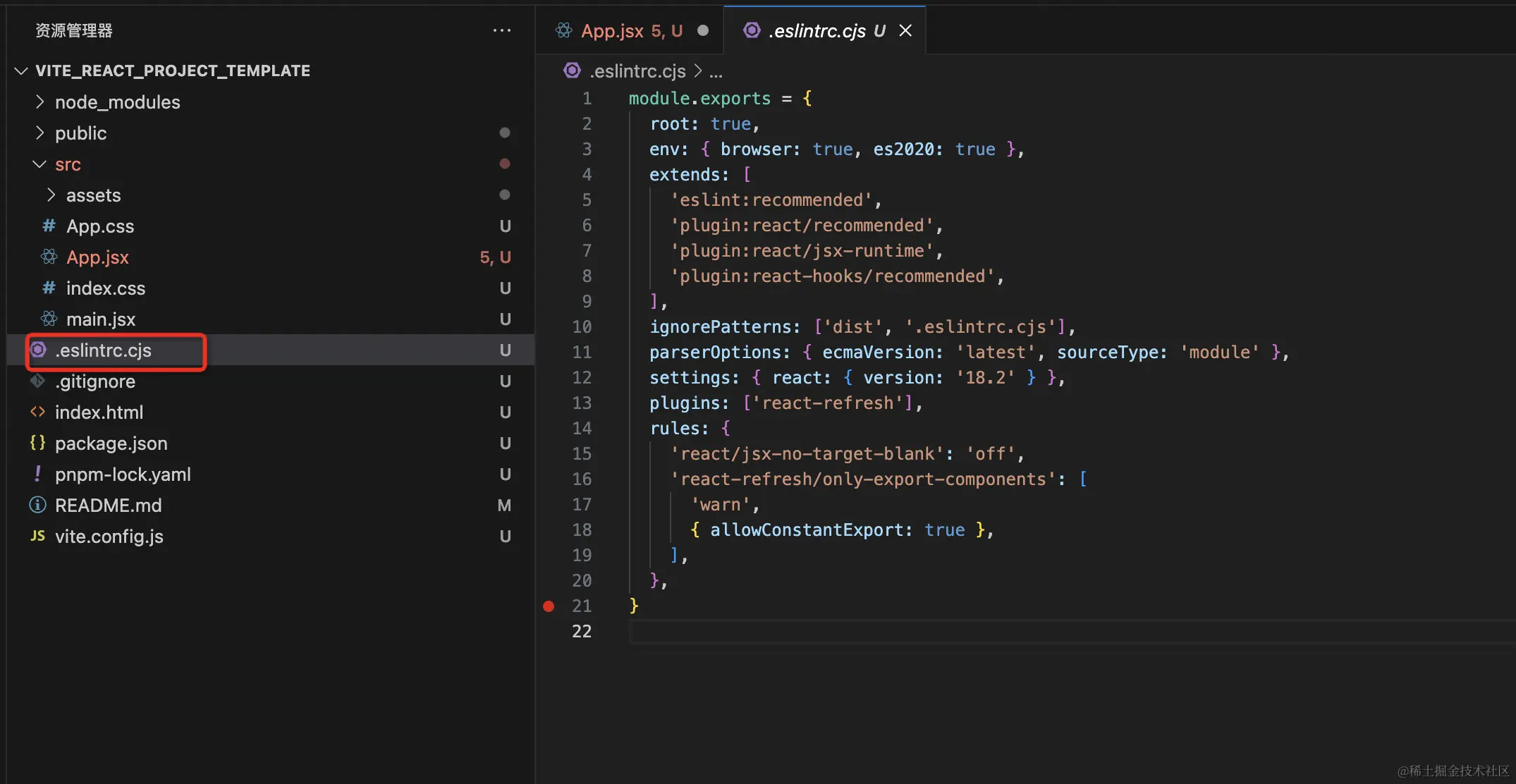Image resolution: width=1516 pixels, height=784 pixels.
Task: Close the .eslintrc.cjs editor tab
Action: pyautogui.click(x=905, y=31)
